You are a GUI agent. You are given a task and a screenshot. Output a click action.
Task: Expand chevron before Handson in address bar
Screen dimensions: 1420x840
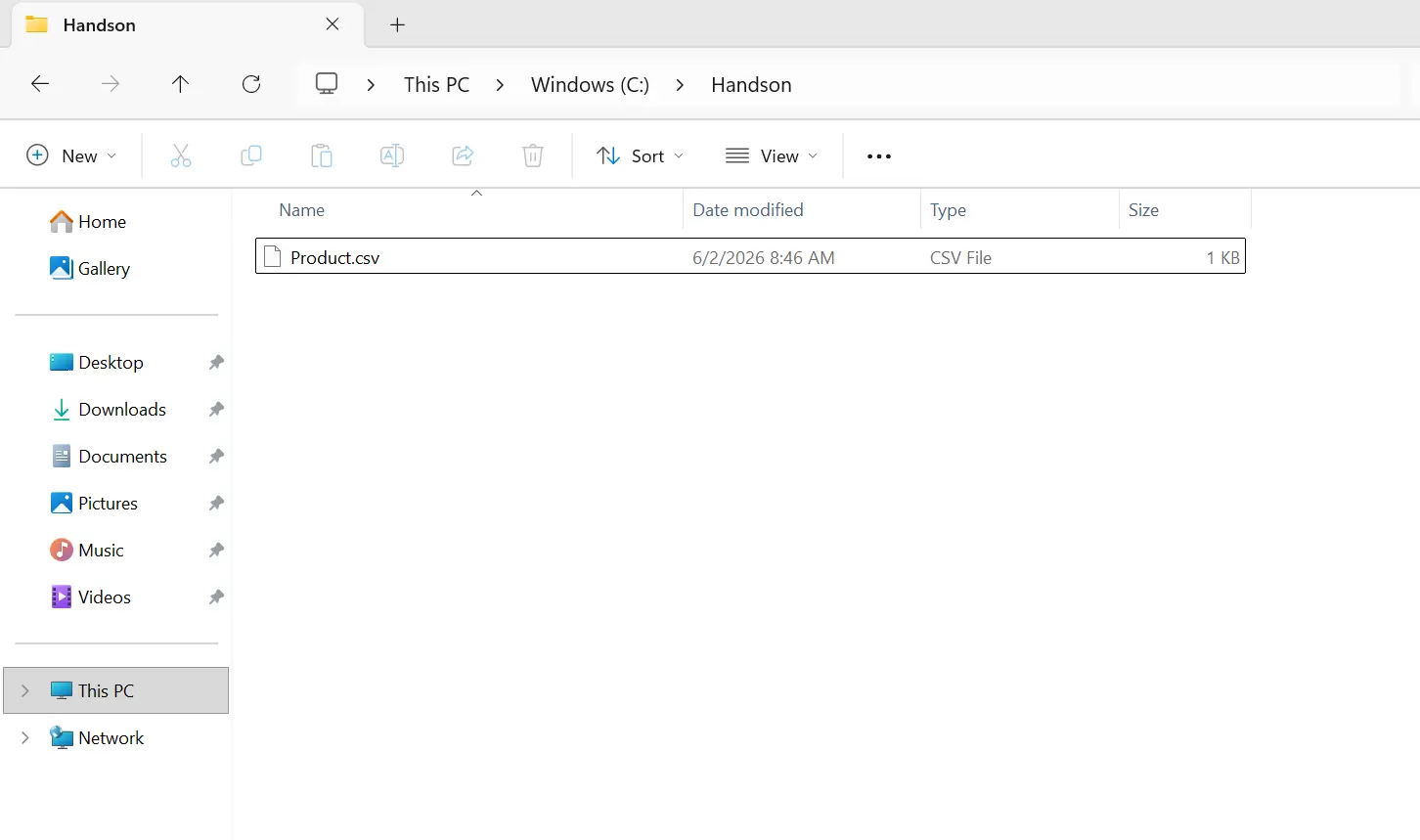click(680, 85)
